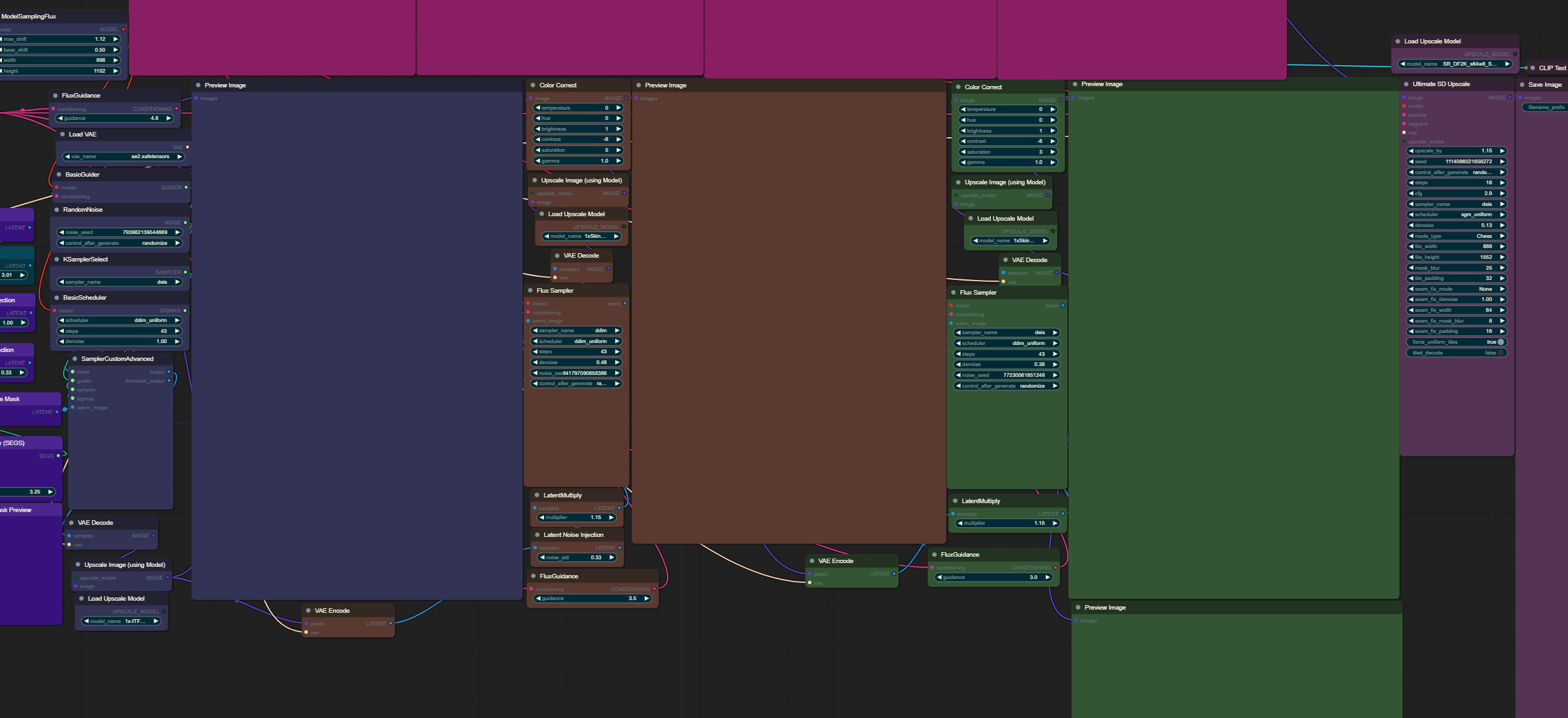The width and height of the screenshot is (1568, 718).
Task: Click the filename_prefix input field
Action: [x=1546, y=107]
